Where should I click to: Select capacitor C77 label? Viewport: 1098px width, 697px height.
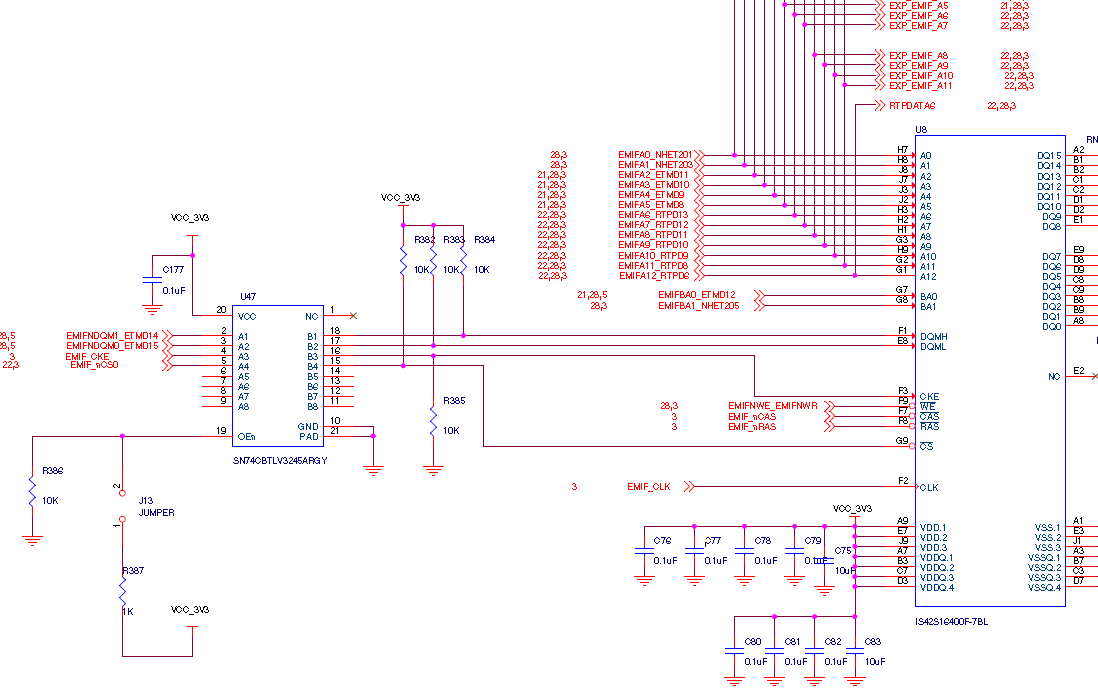(x=712, y=541)
